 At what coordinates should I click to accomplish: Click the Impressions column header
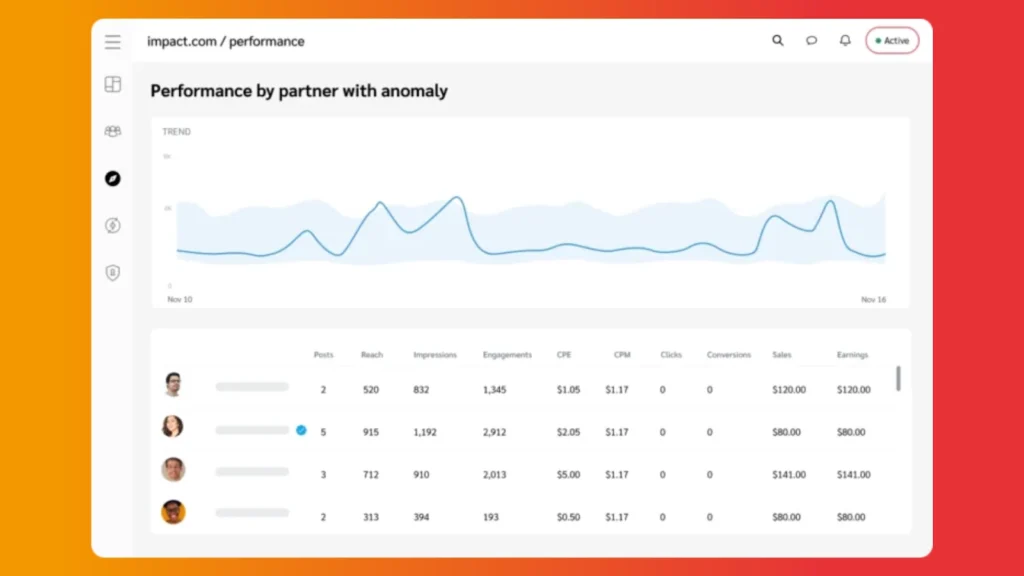pyautogui.click(x=435, y=355)
